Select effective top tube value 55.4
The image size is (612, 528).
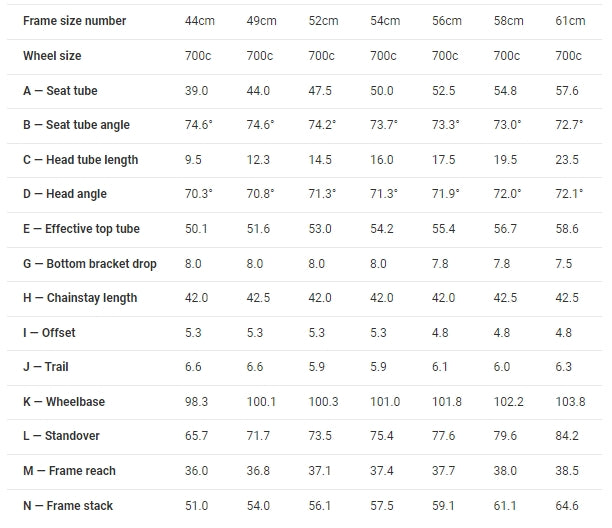(444, 229)
